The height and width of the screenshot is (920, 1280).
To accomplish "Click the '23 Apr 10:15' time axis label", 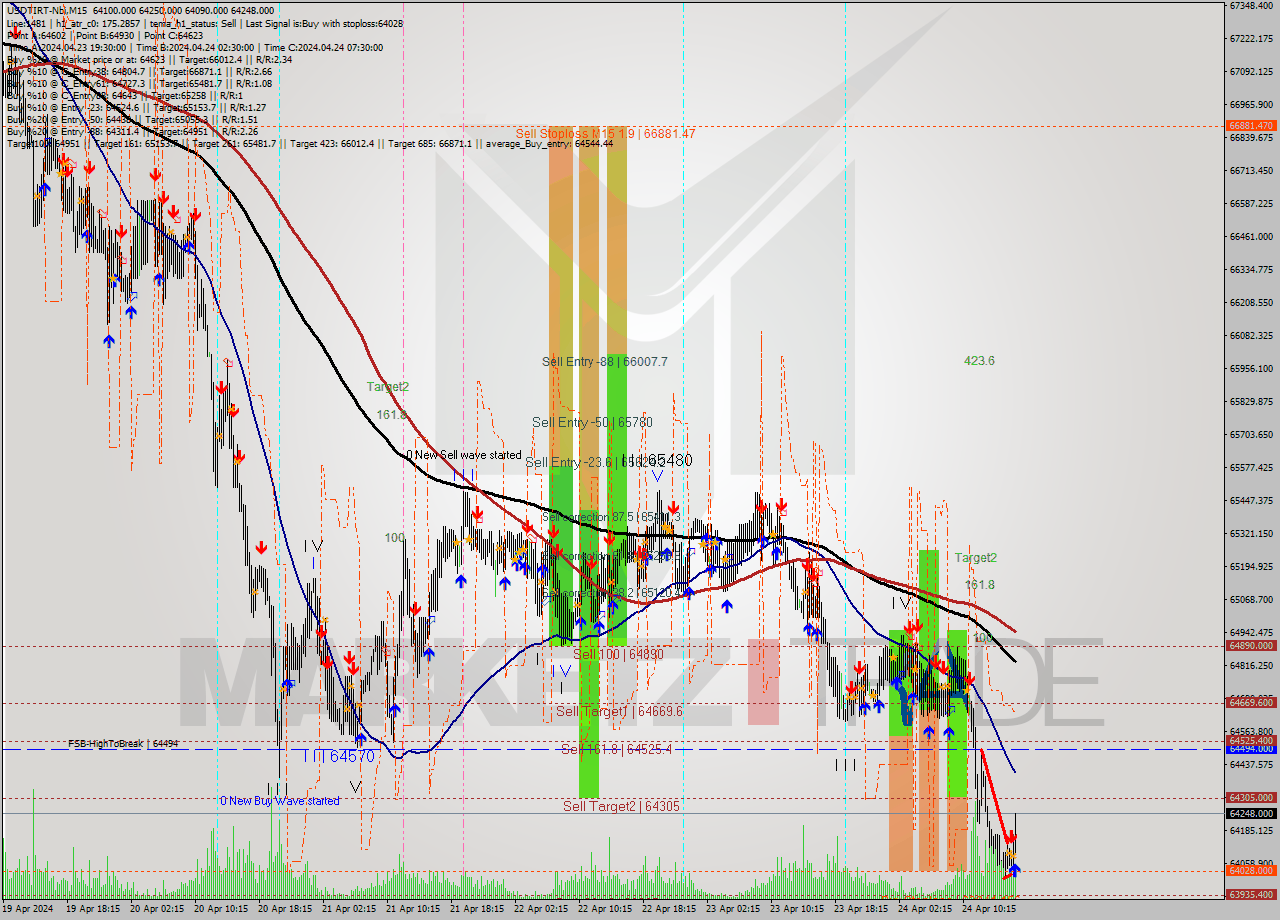I will [797, 909].
